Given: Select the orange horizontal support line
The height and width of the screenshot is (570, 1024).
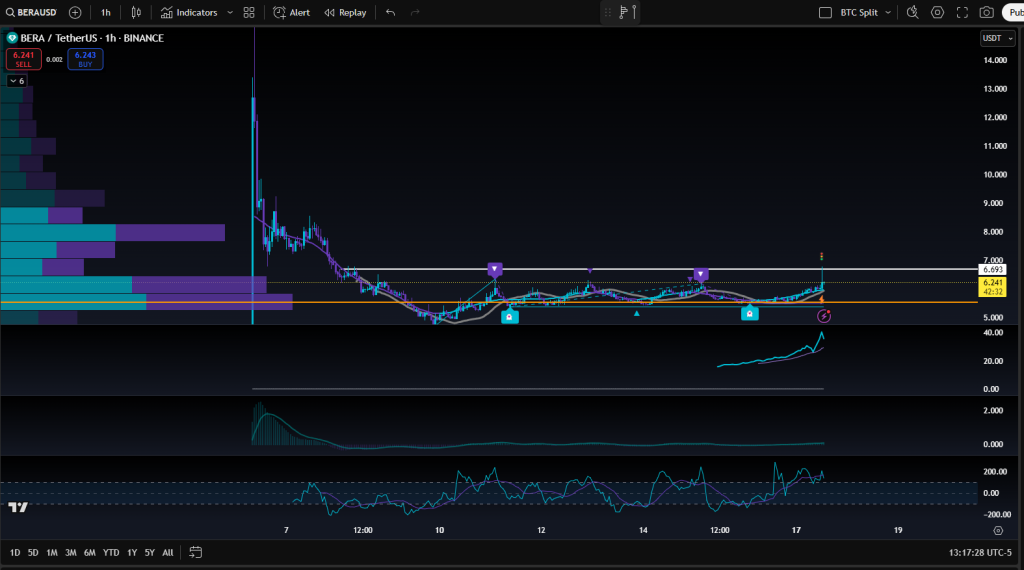Looking at the screenshot, I should click(488, 302).
